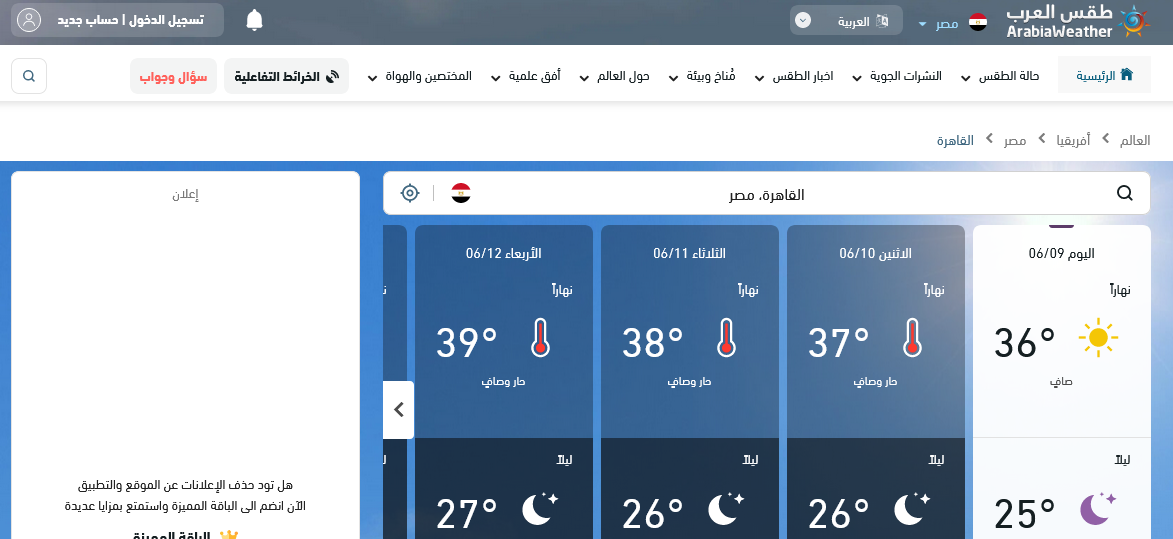Click the search magnifier icon in navbar

(29, 76)
